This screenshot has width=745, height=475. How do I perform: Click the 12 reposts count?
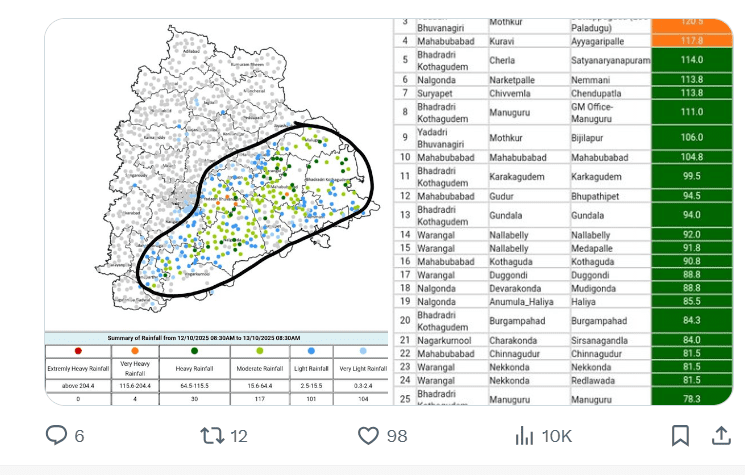point(239,436)
